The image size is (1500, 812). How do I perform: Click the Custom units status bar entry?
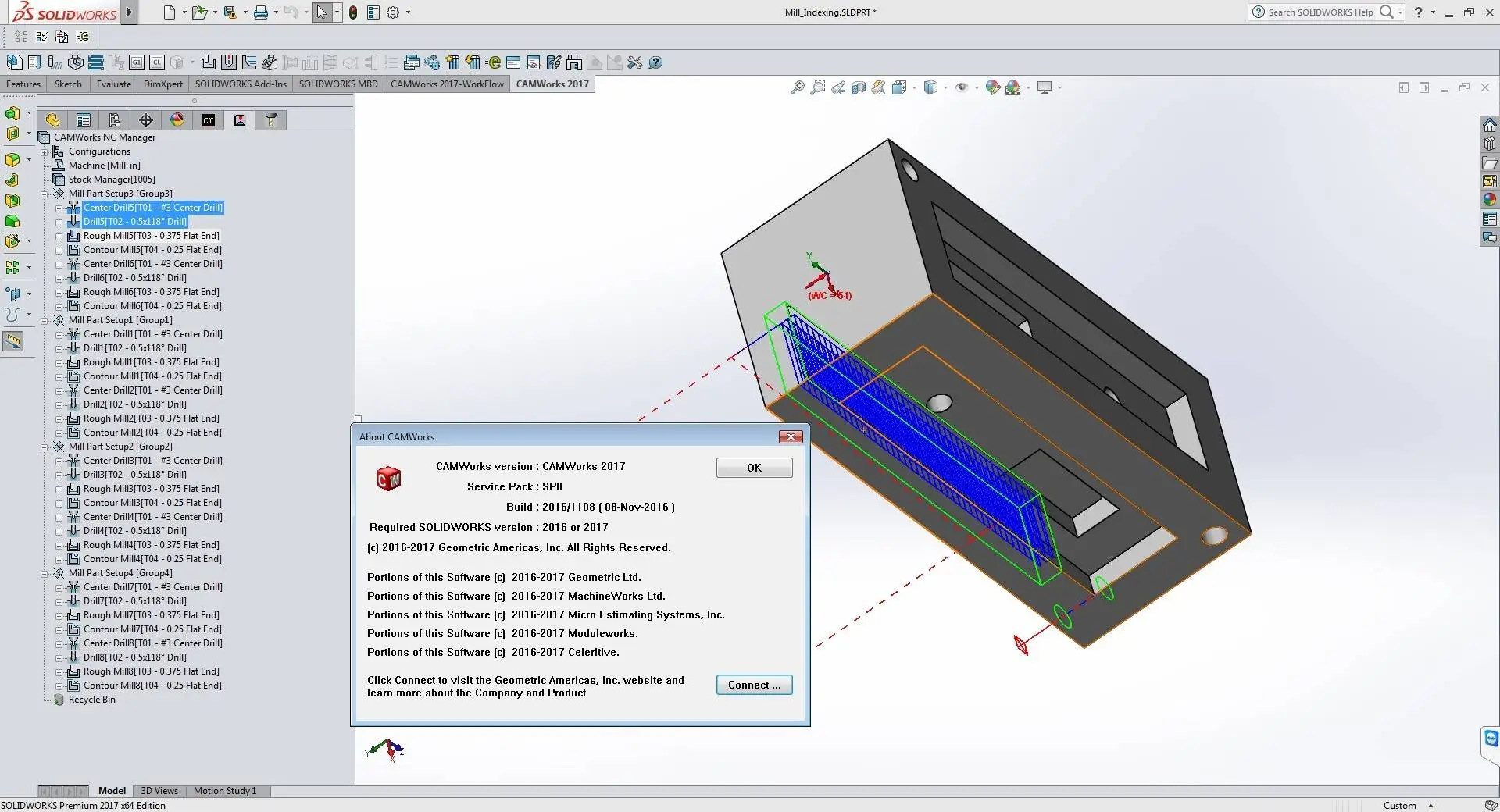pyautogui.click(x=1399, y=806)
